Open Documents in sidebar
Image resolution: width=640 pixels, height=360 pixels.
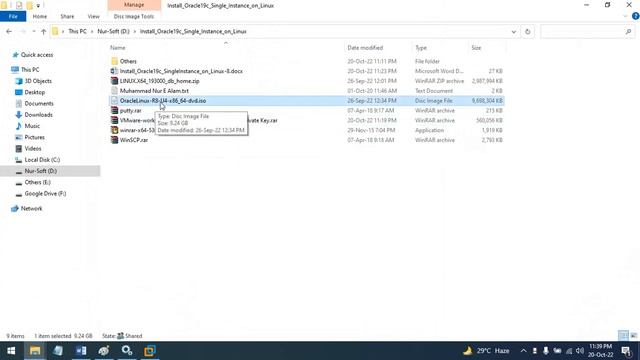[39, 104]
